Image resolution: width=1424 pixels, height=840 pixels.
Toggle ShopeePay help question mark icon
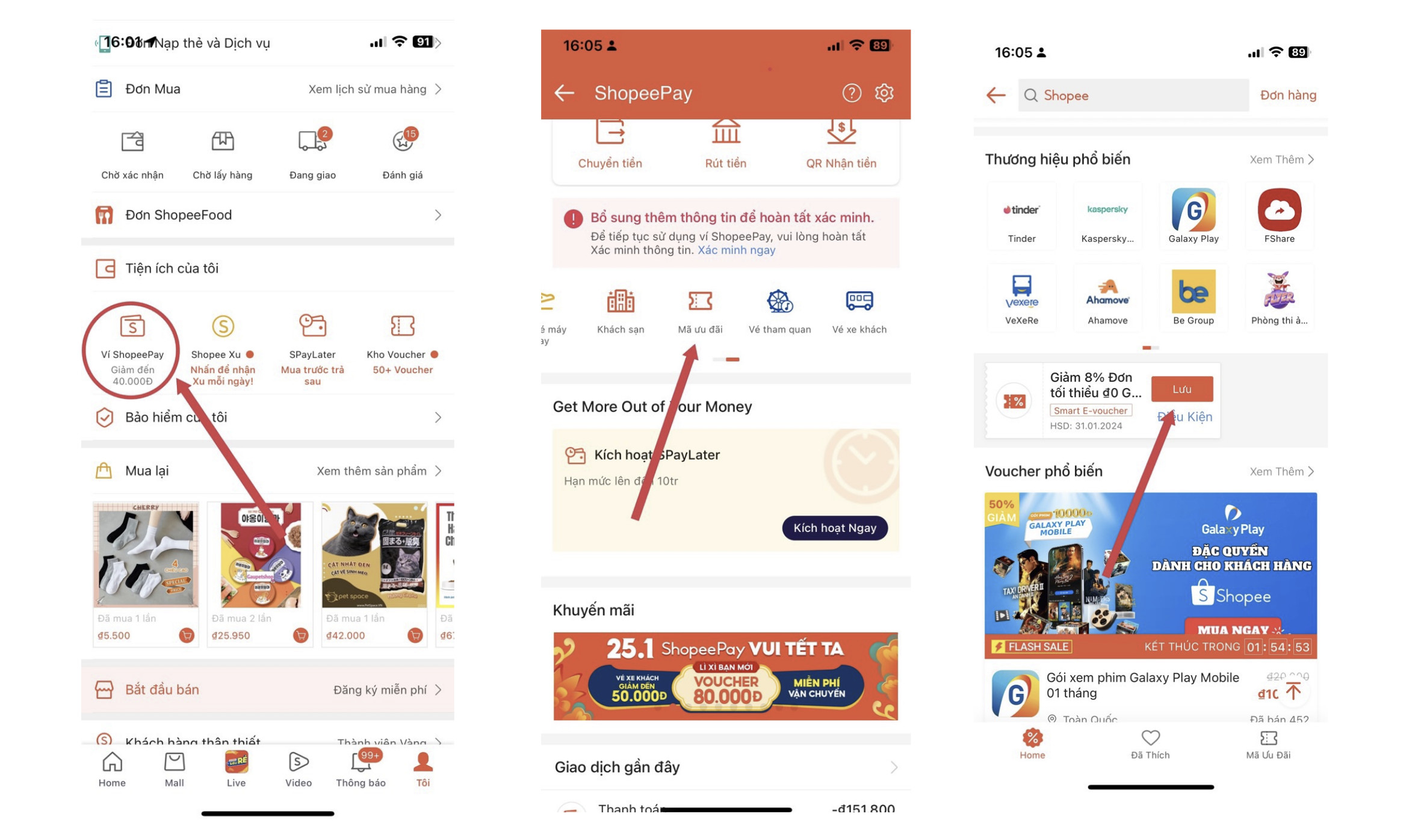click(852, 91)
